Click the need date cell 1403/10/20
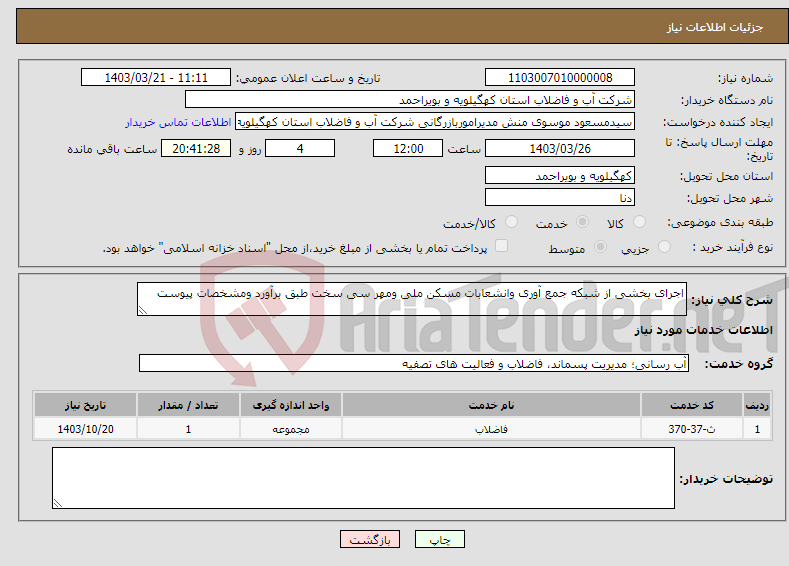This screenshot has height=566, width=789. pos(86,429)
